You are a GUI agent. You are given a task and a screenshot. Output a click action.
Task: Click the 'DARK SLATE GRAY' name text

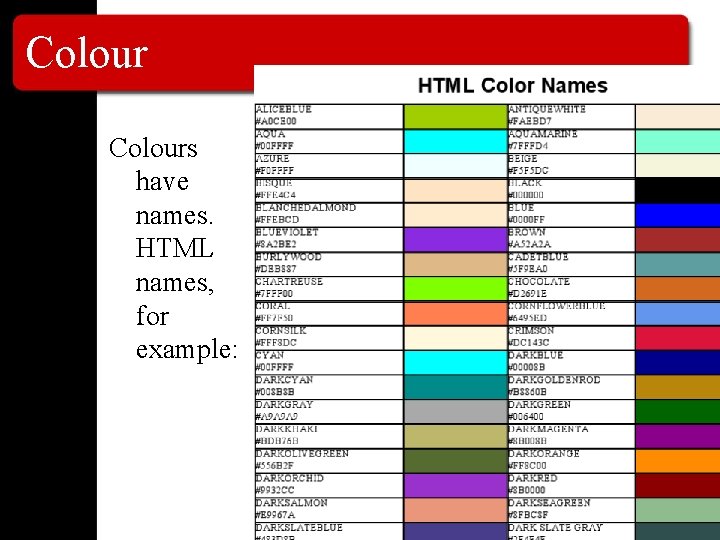[556, 528]
